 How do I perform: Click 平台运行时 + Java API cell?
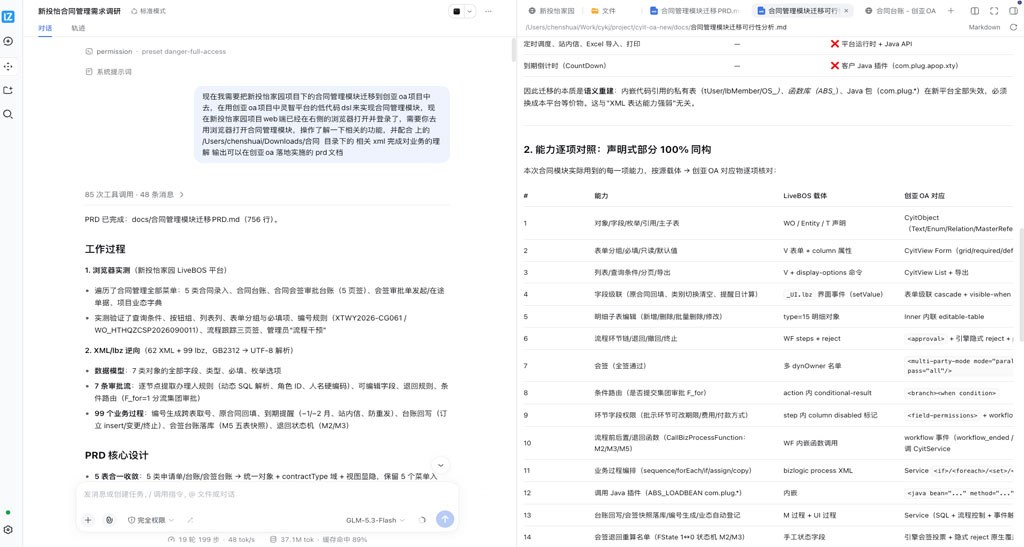[x=871, y=44]
